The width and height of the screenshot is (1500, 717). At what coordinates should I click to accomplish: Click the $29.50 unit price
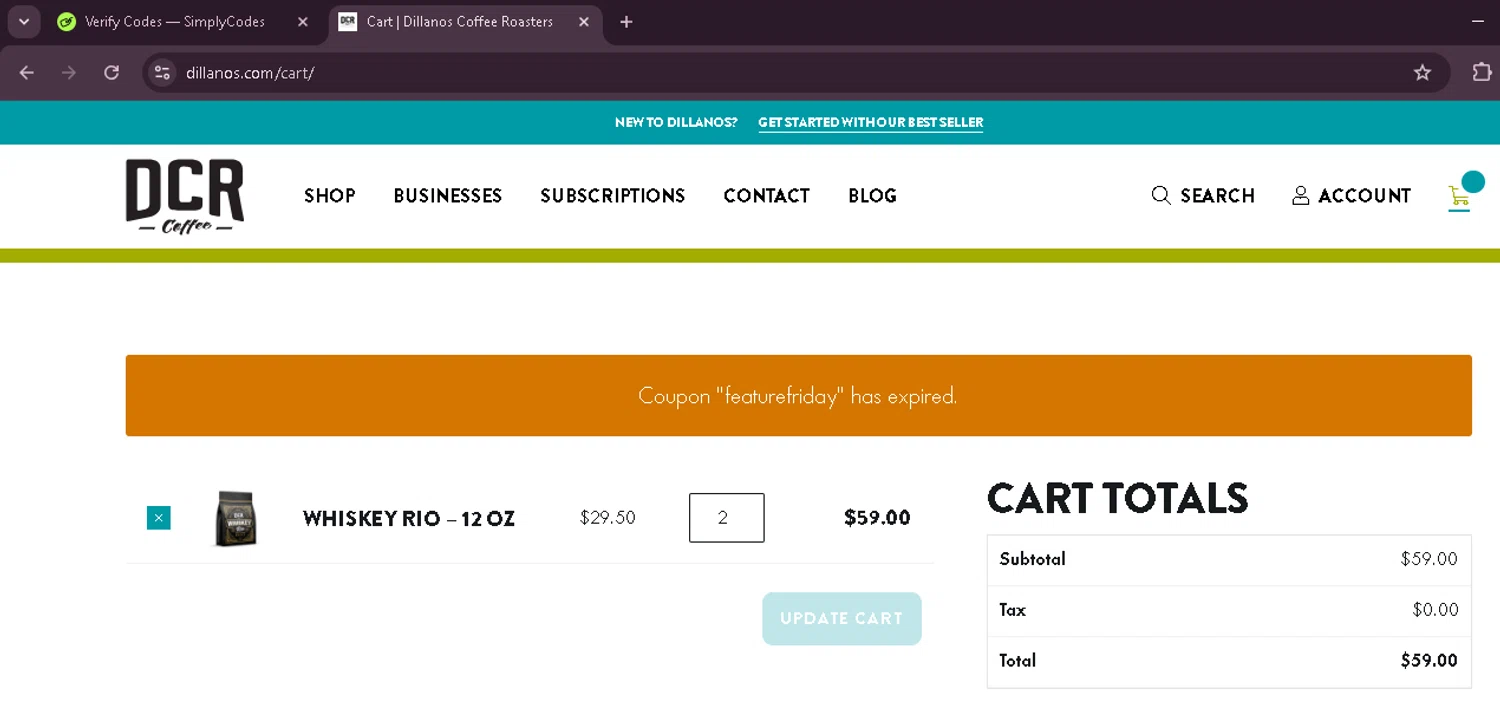coord(608,518)
